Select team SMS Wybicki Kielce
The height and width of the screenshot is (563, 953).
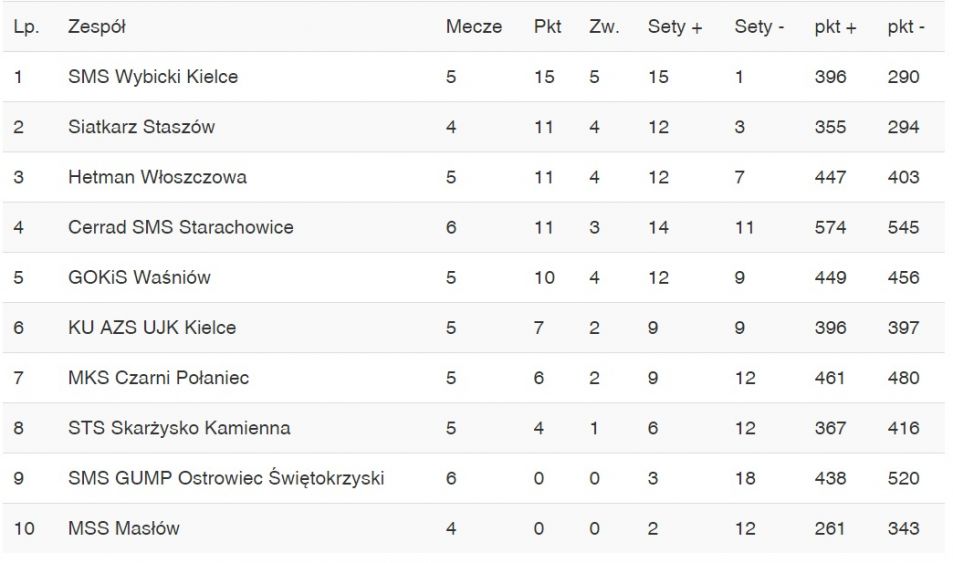point(153,77)
